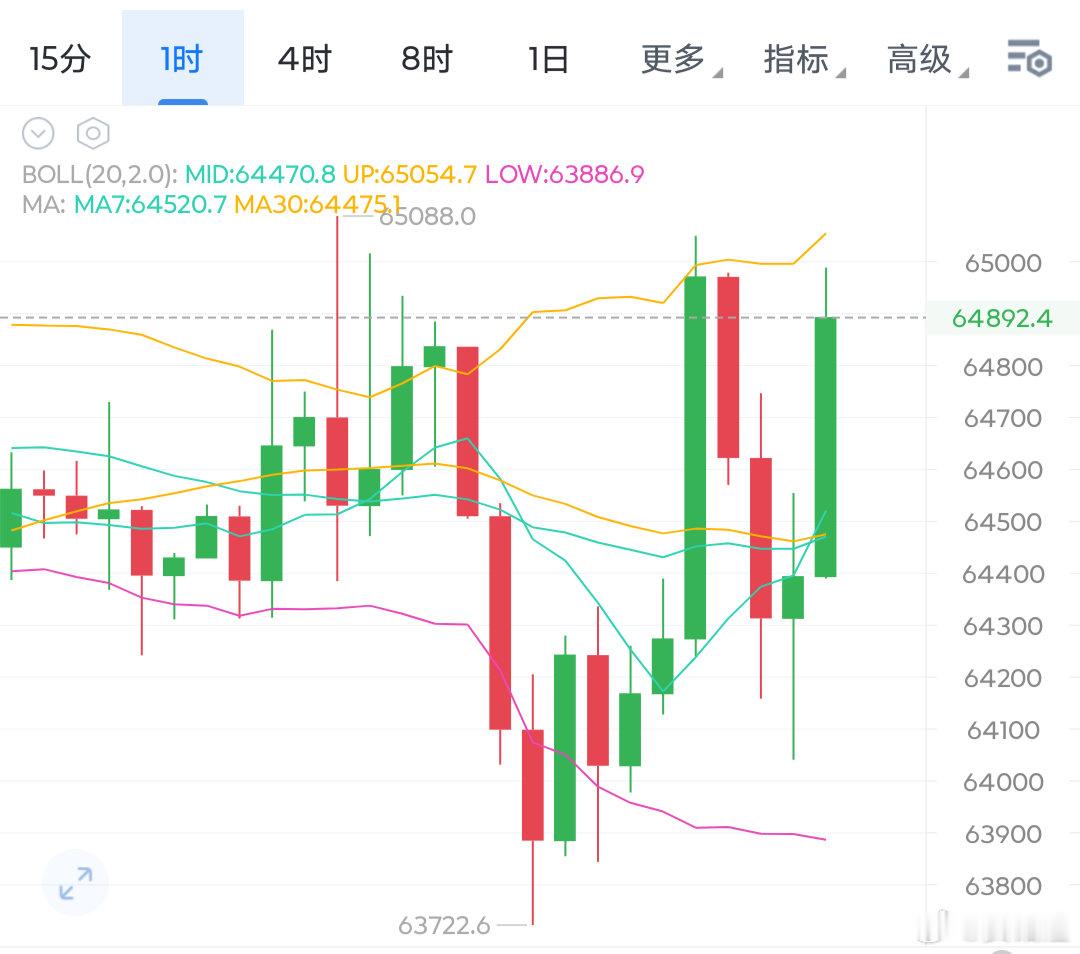1080x954 pixels.
Task: Click the current price tag 64892.4
Action: (1002, 318)
